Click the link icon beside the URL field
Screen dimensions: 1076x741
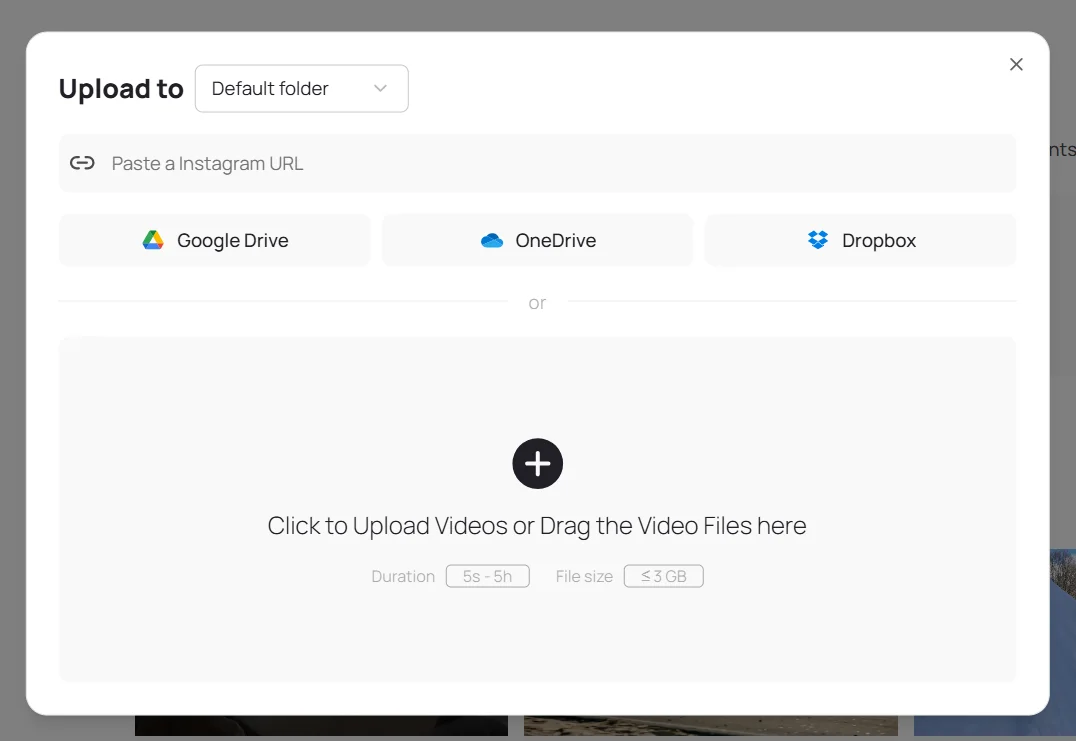[x=82, y=162]
